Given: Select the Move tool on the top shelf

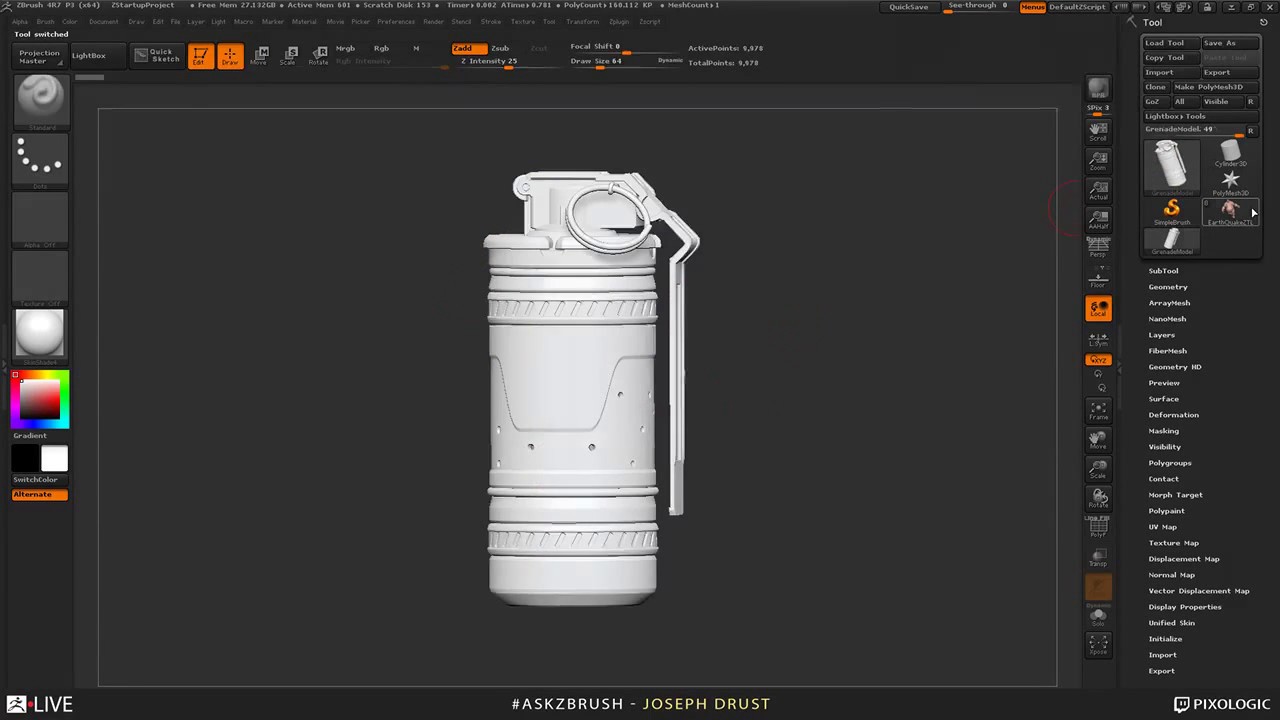Looking at the screenshot, I should [x=260, y=55].
